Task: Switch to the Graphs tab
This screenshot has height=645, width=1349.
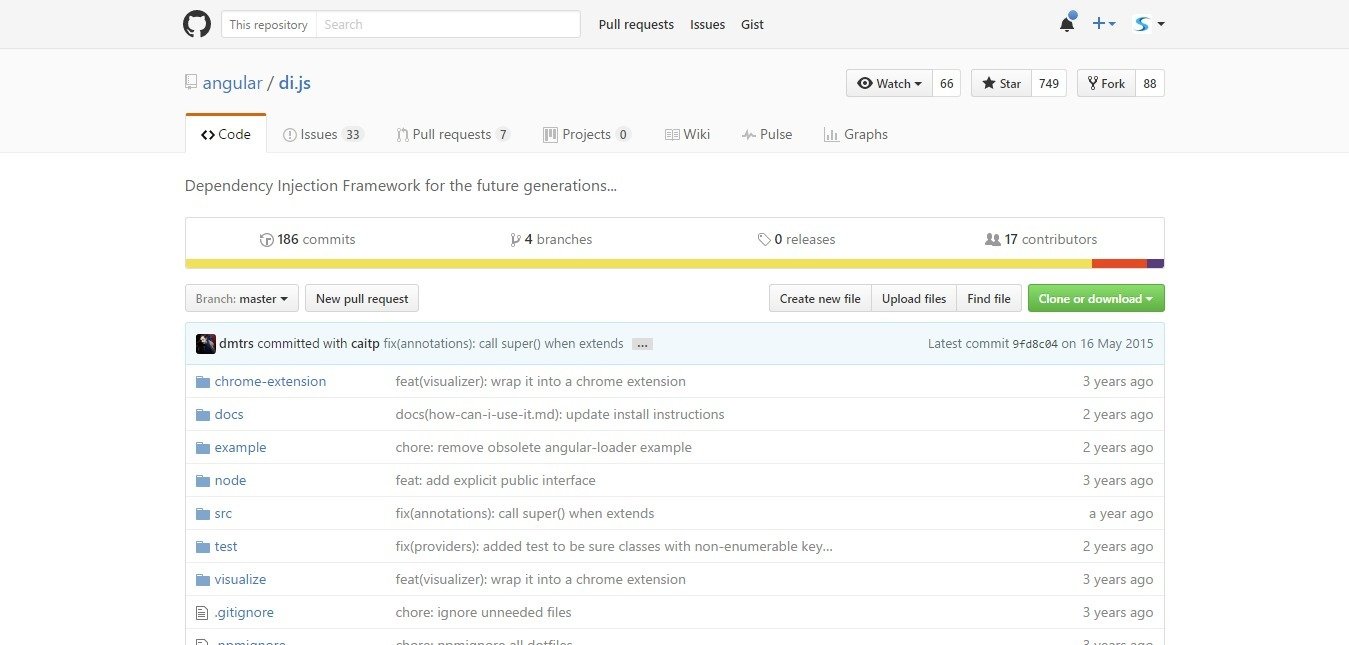Action: [855, 134]
